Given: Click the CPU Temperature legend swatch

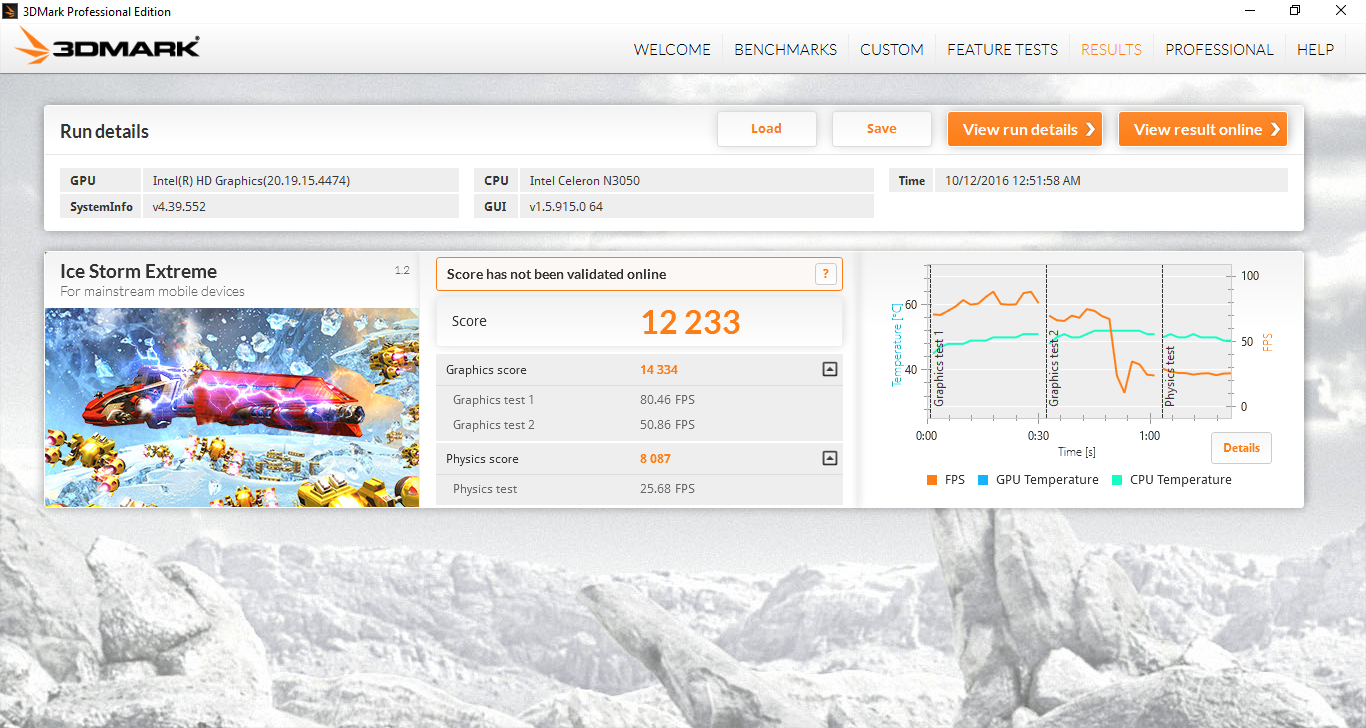Looking at the screenshot, I should 1117,480.
